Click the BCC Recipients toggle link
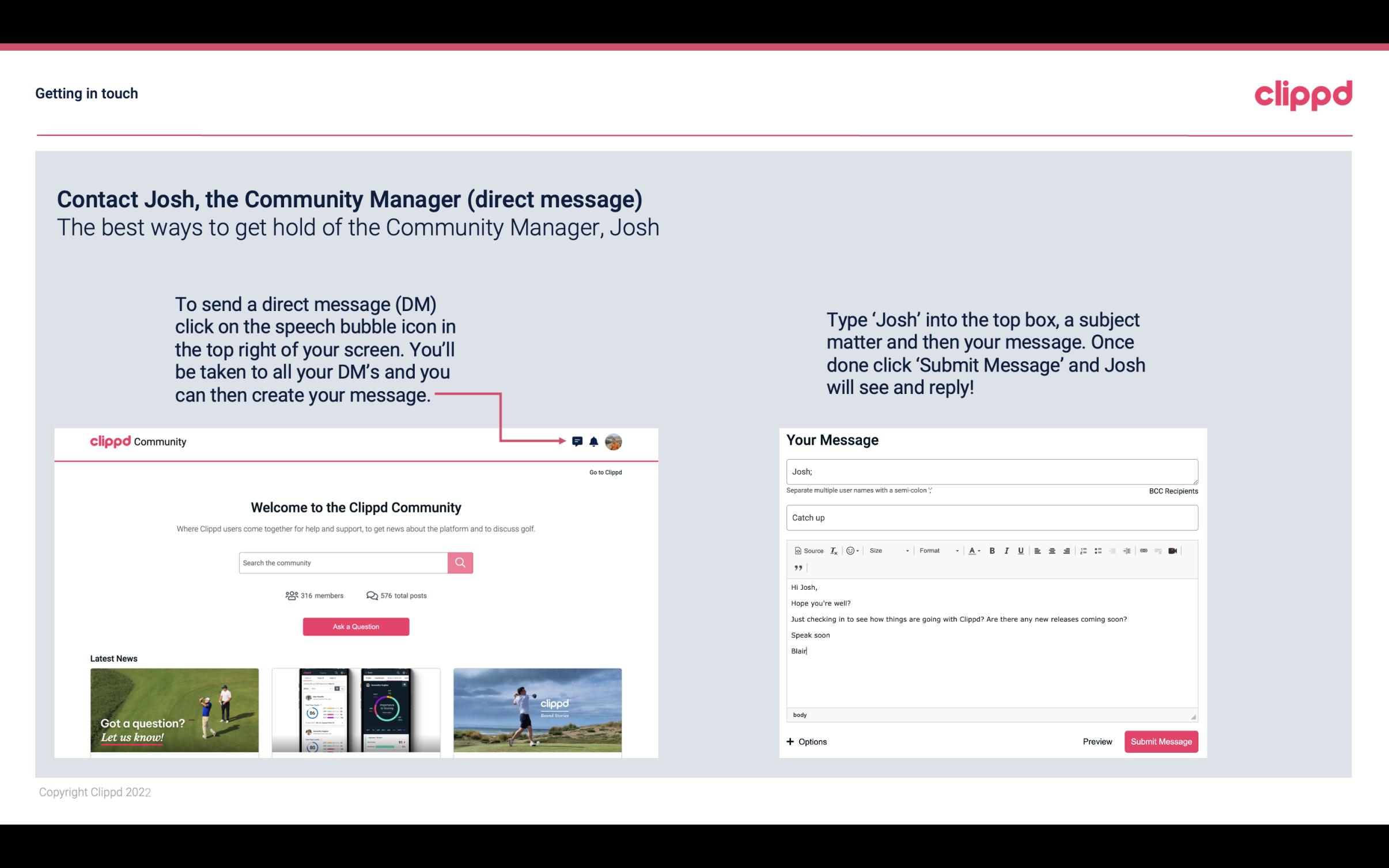This screenshot has height=868, width=1389. tap(1173, 491)
